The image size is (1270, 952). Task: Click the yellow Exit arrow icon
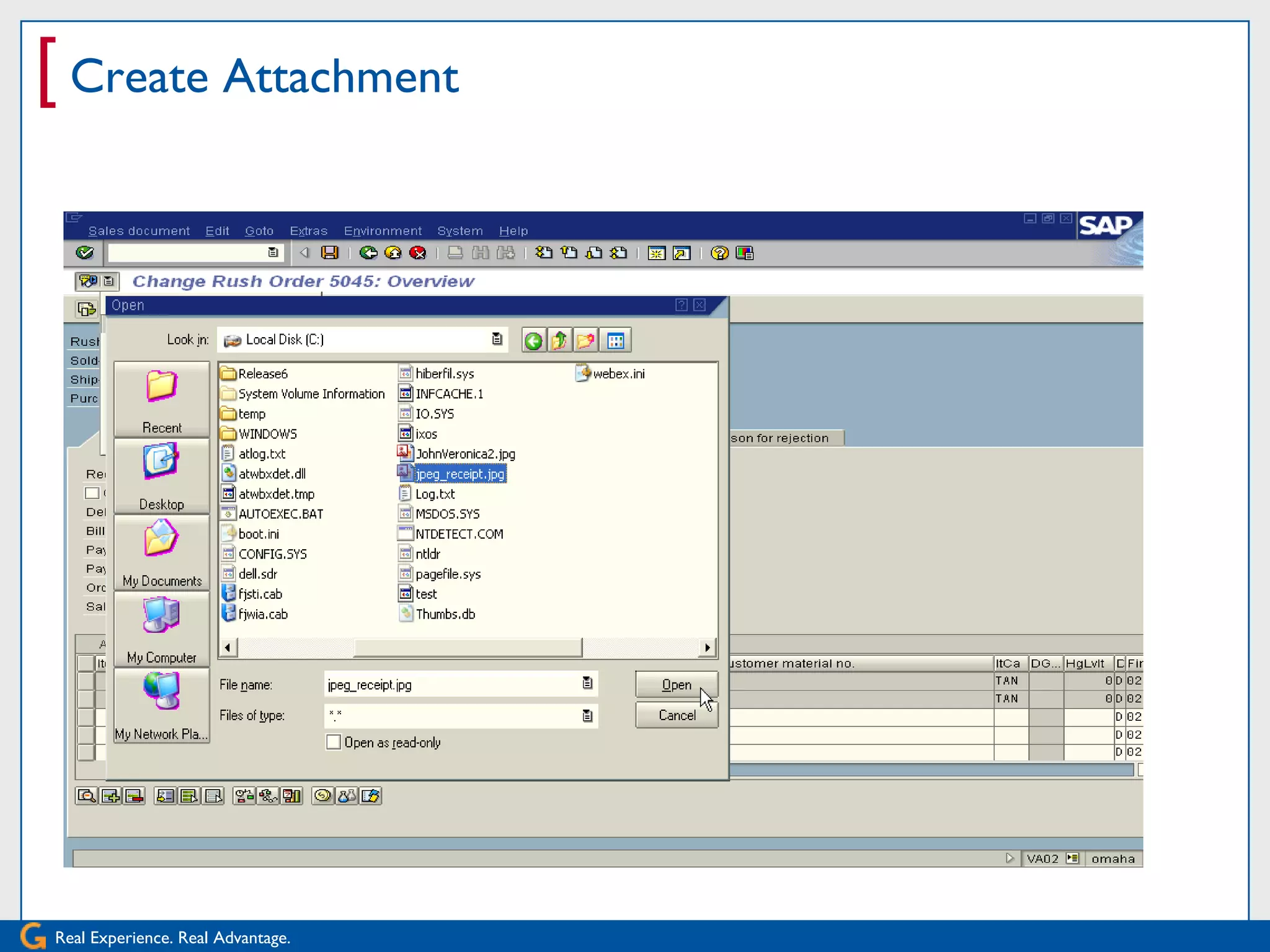[x=393, y=253]
